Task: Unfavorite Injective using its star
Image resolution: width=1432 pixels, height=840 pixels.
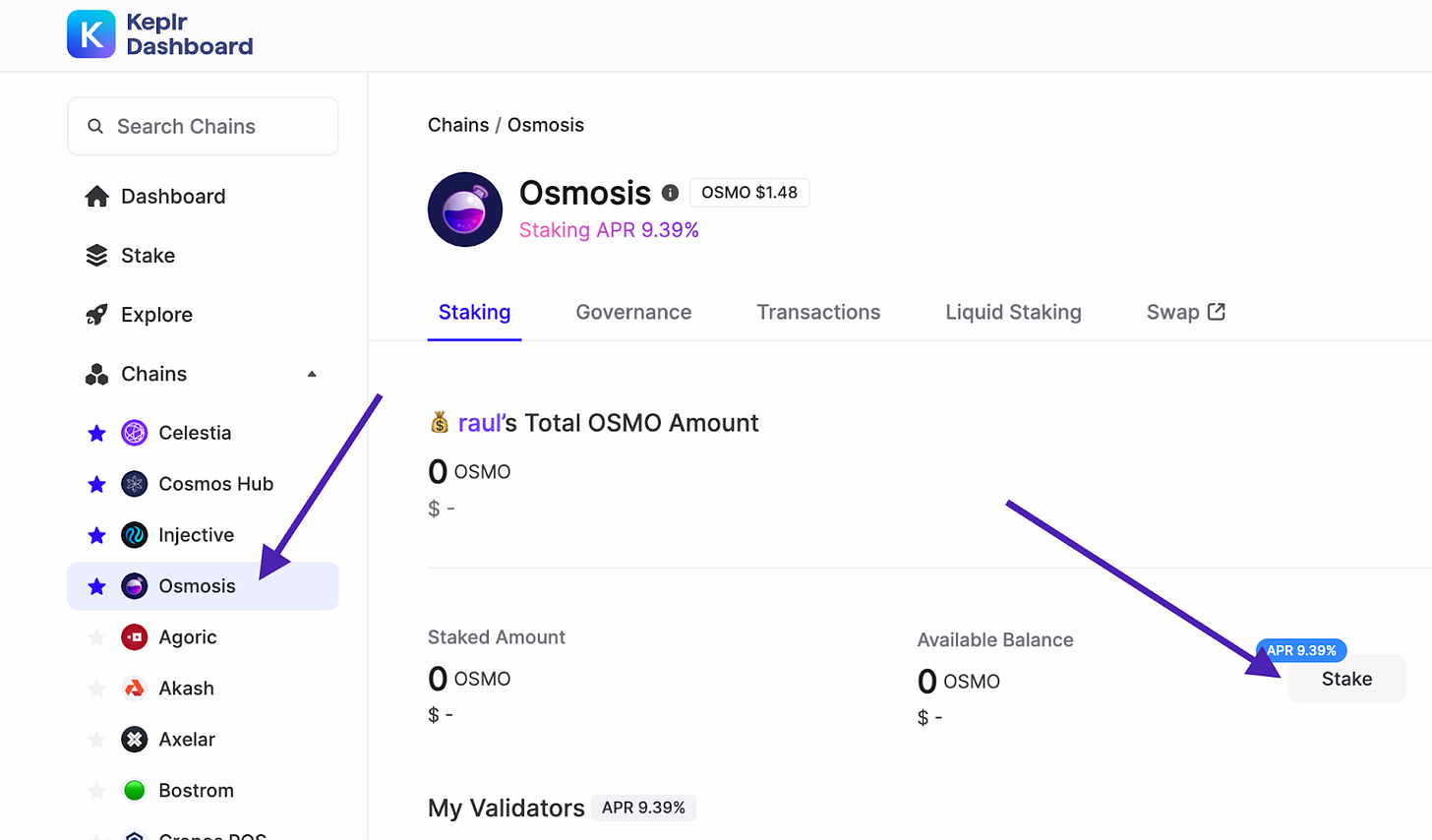Action: tap(96, 535)
